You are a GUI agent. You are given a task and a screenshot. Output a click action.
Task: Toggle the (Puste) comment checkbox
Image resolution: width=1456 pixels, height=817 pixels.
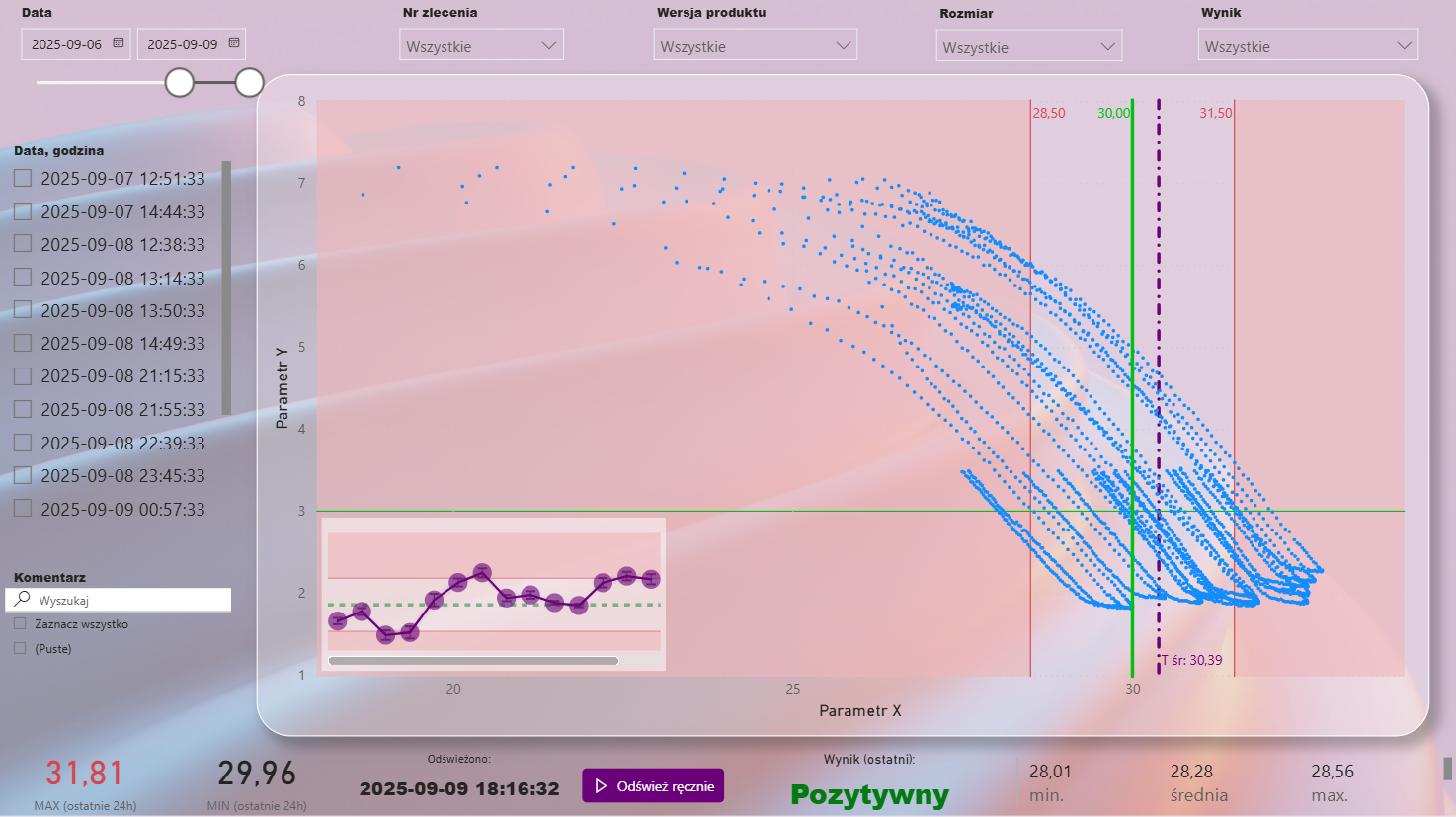coord(20,649)
